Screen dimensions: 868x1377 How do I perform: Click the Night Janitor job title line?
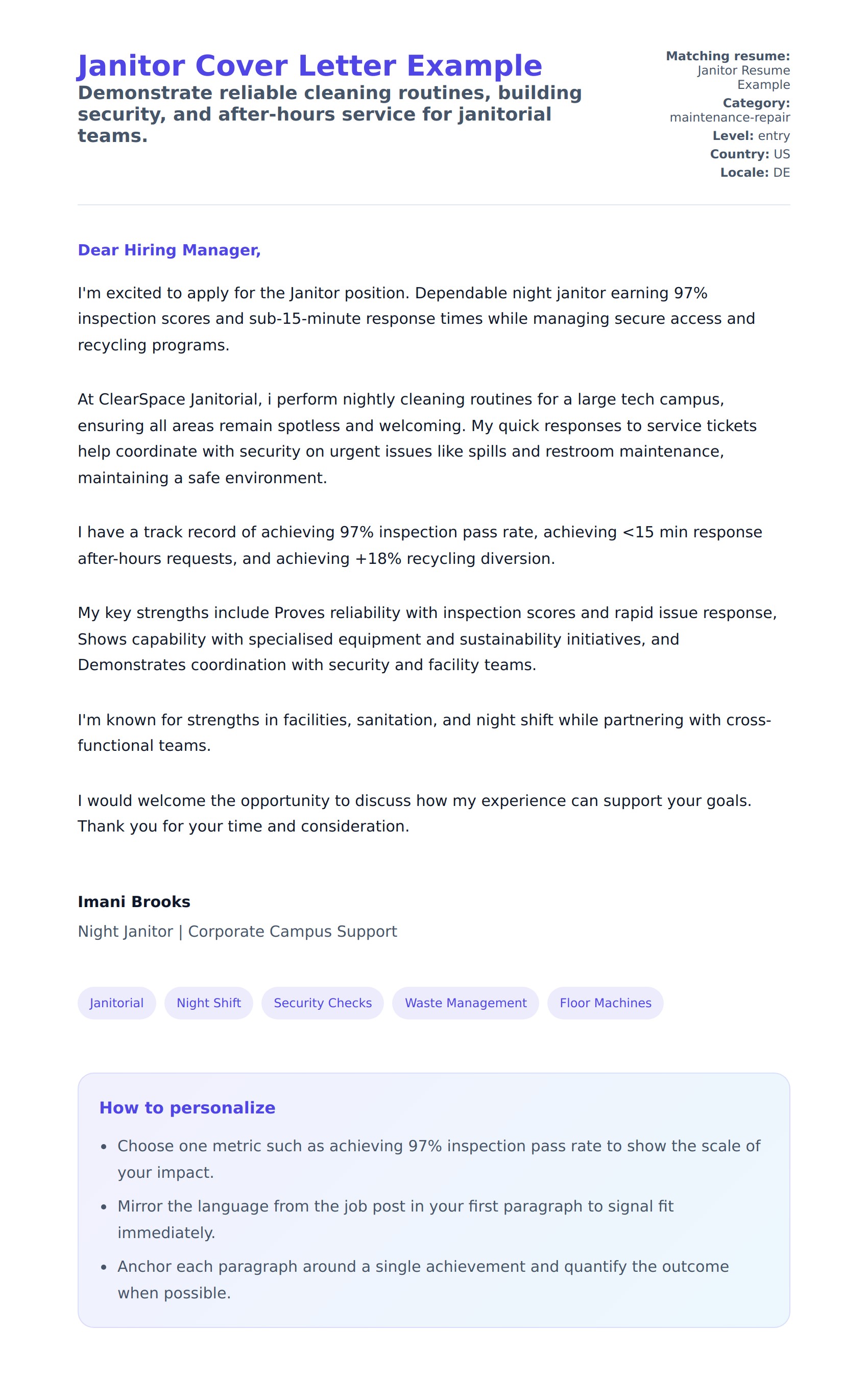[237, 932]
